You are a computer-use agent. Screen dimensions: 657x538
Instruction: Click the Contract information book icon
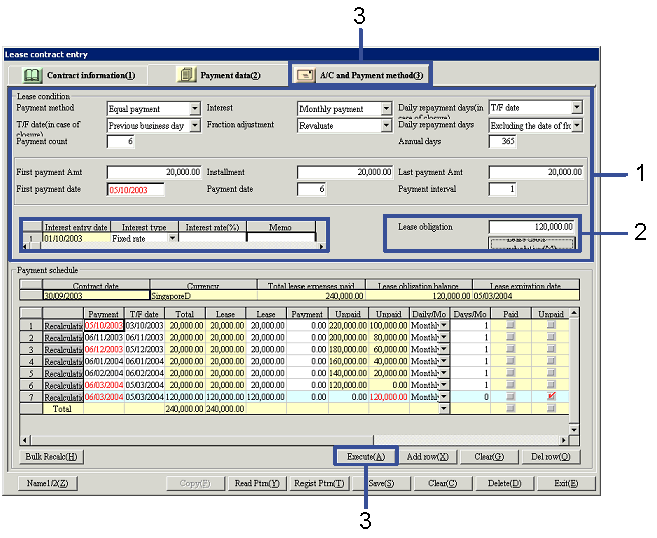point(32,75)
